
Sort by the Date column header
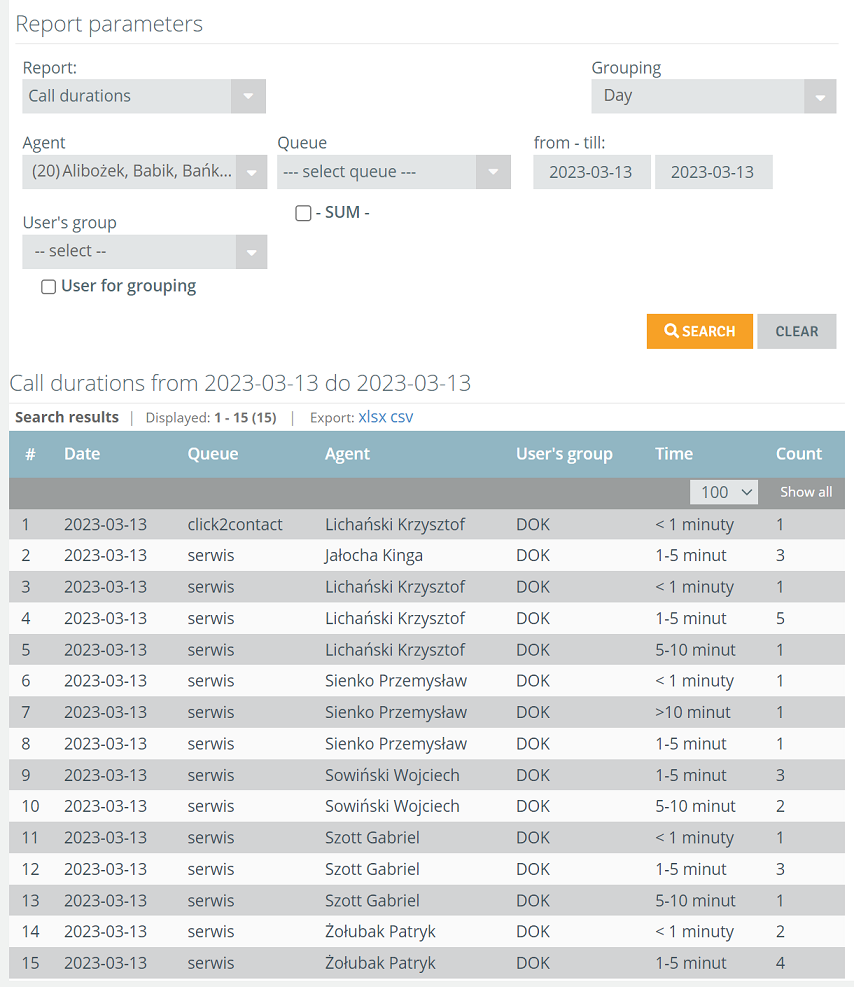click(x=82, y=454)
